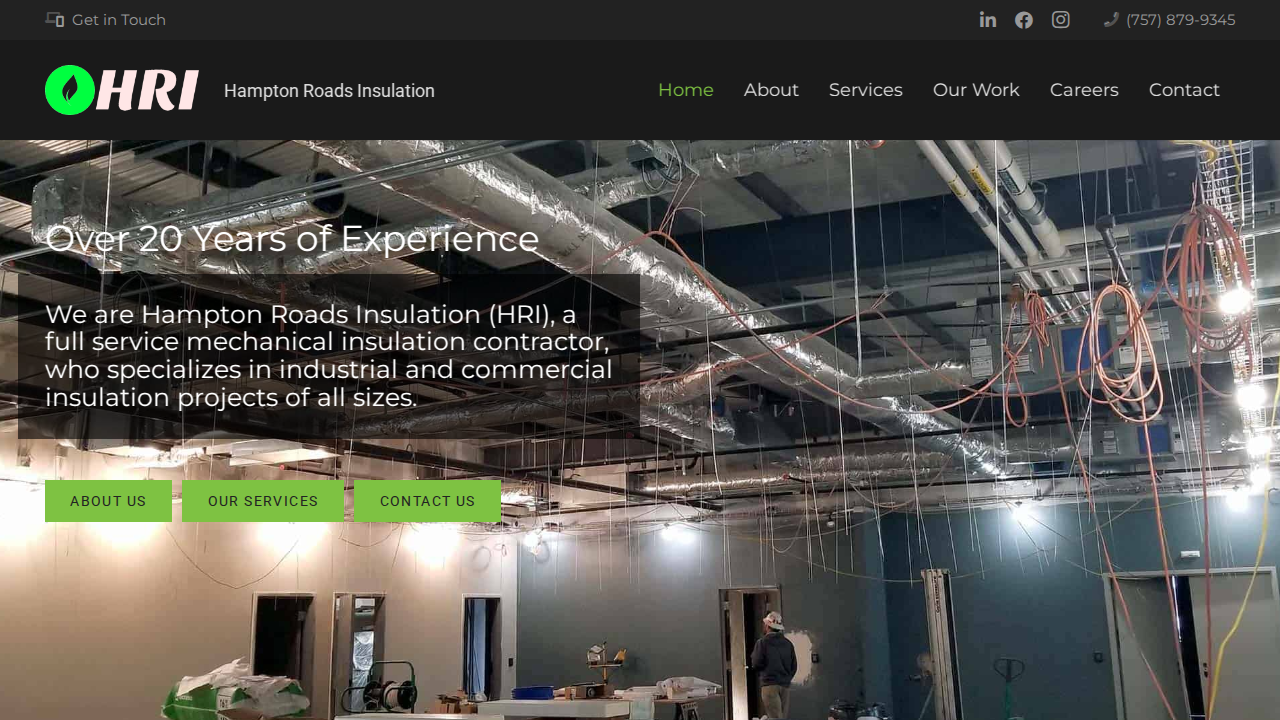Open the Facebook social icon

[1024, 20]
